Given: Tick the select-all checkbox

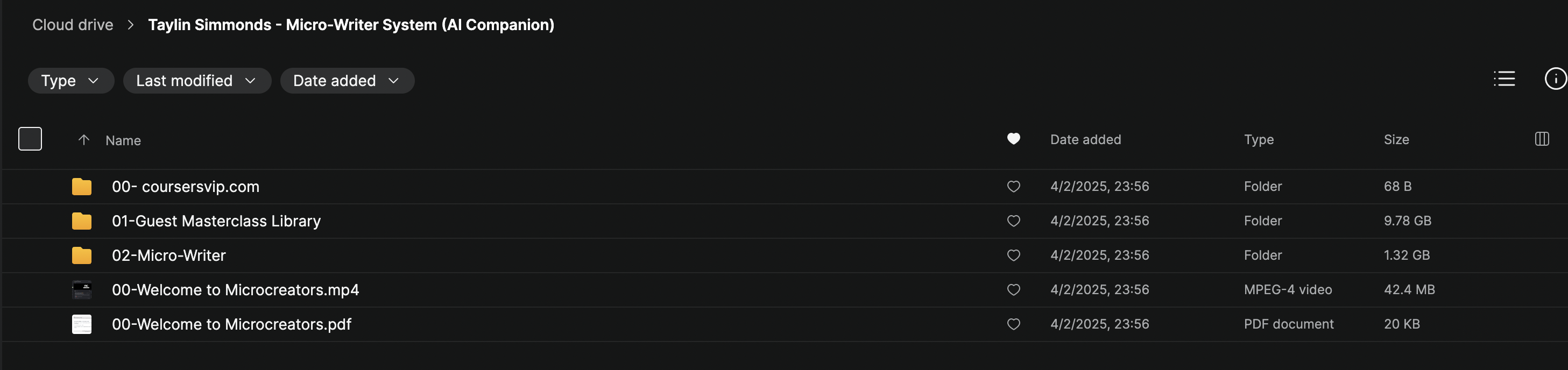Looking at the screenshot, I should (30, 139).
